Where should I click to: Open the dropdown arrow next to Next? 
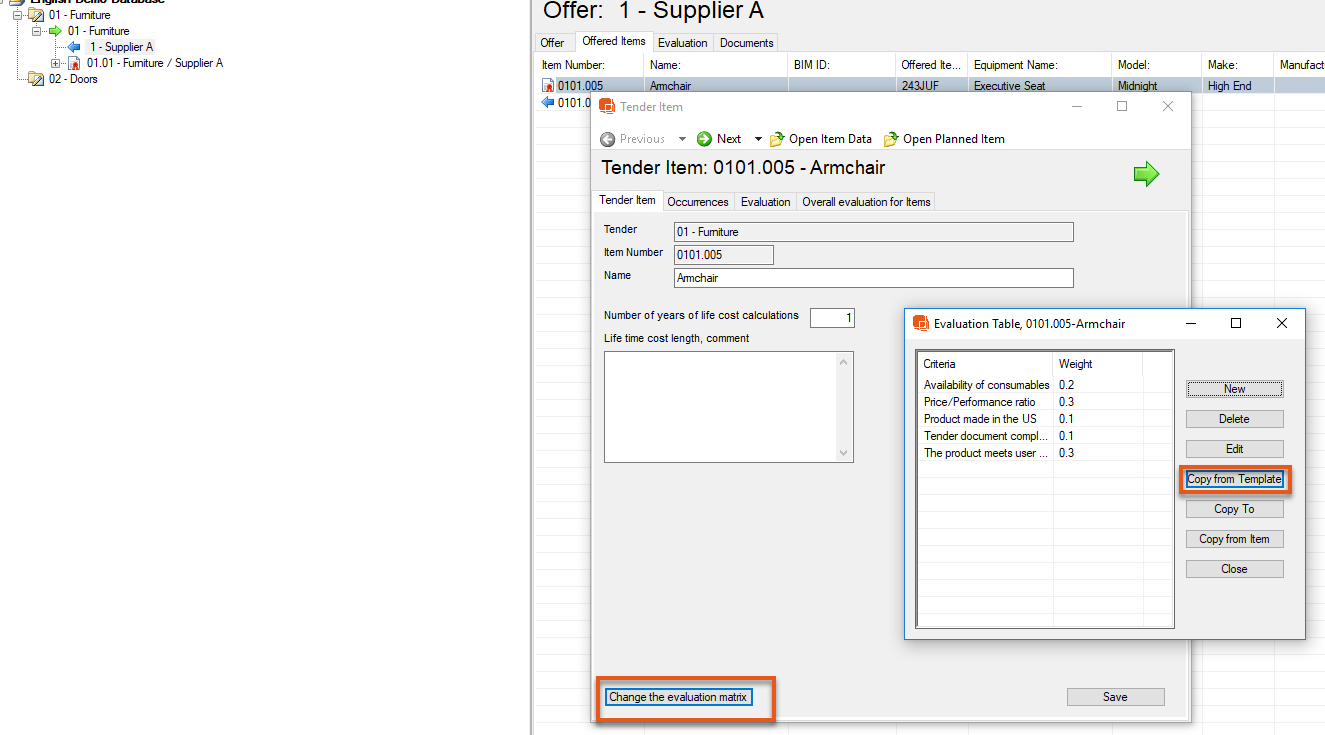coord(758,139)
